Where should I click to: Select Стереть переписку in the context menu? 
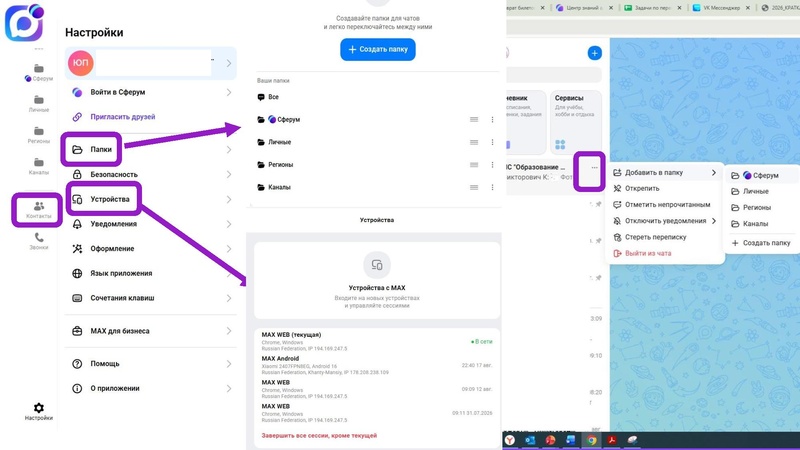[665, 237]
